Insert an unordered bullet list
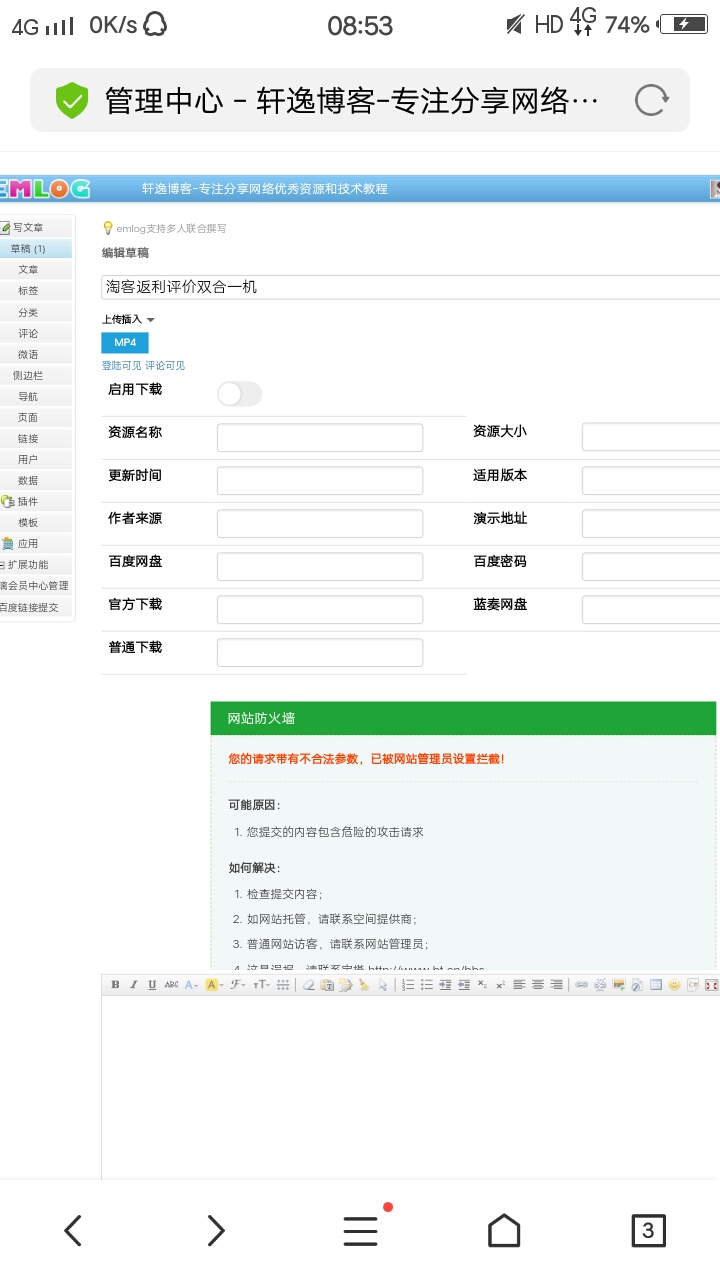The width and height of the screenshot is (720, 1280). coord(427,985)
